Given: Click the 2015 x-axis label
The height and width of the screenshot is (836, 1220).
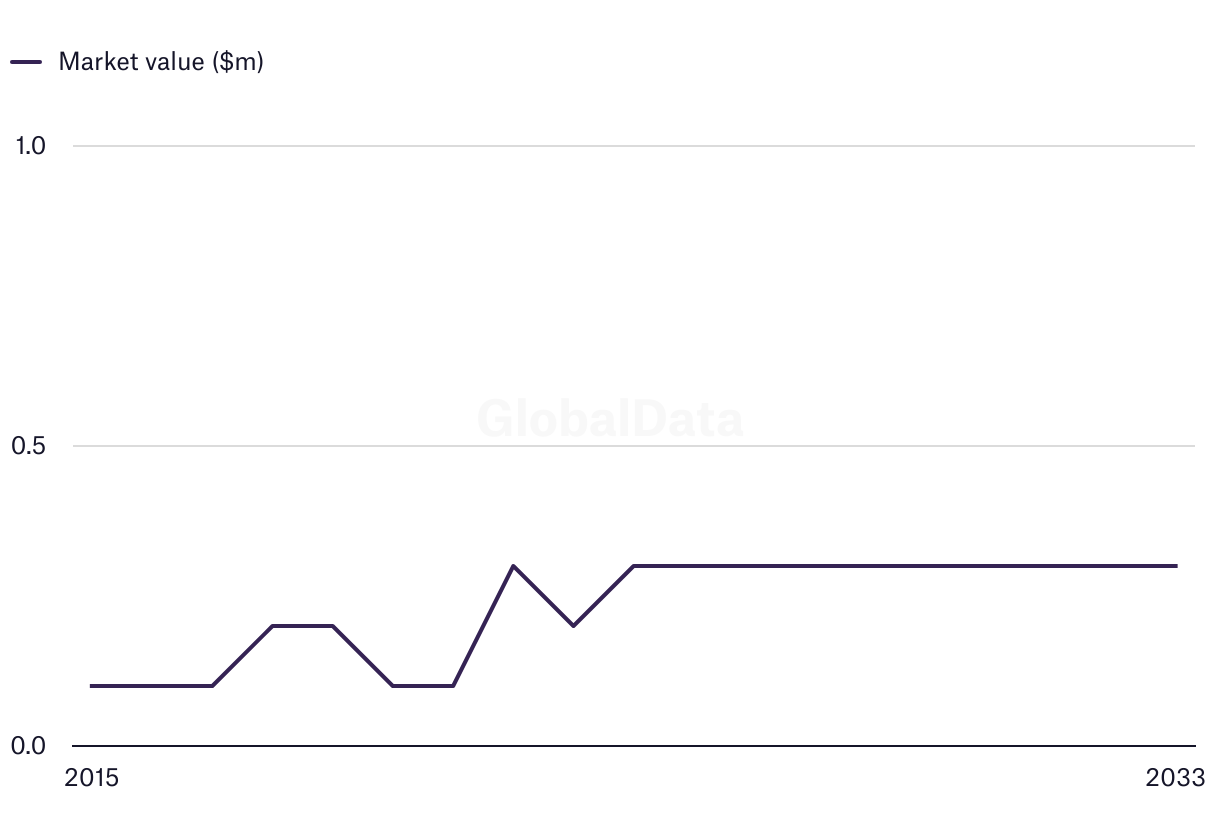Looking at the screenshot, I should tap(91, 778).
